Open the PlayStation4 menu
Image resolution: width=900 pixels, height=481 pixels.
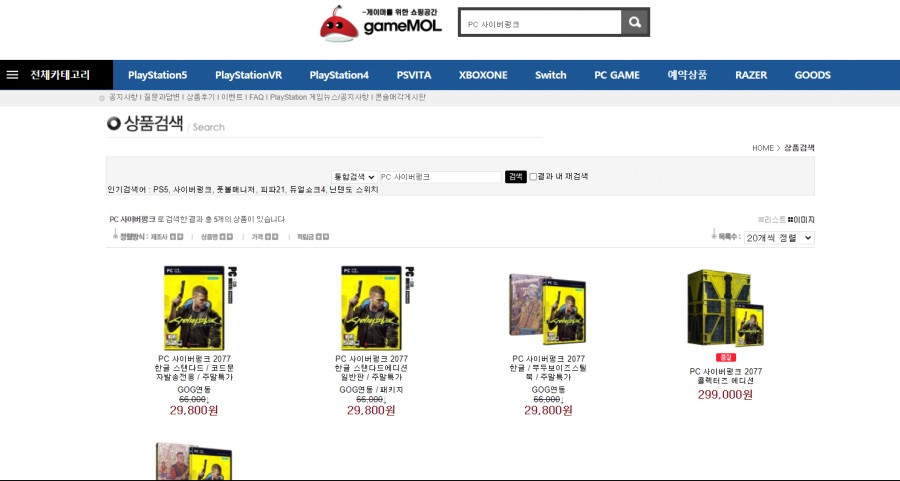coord(339,75)
